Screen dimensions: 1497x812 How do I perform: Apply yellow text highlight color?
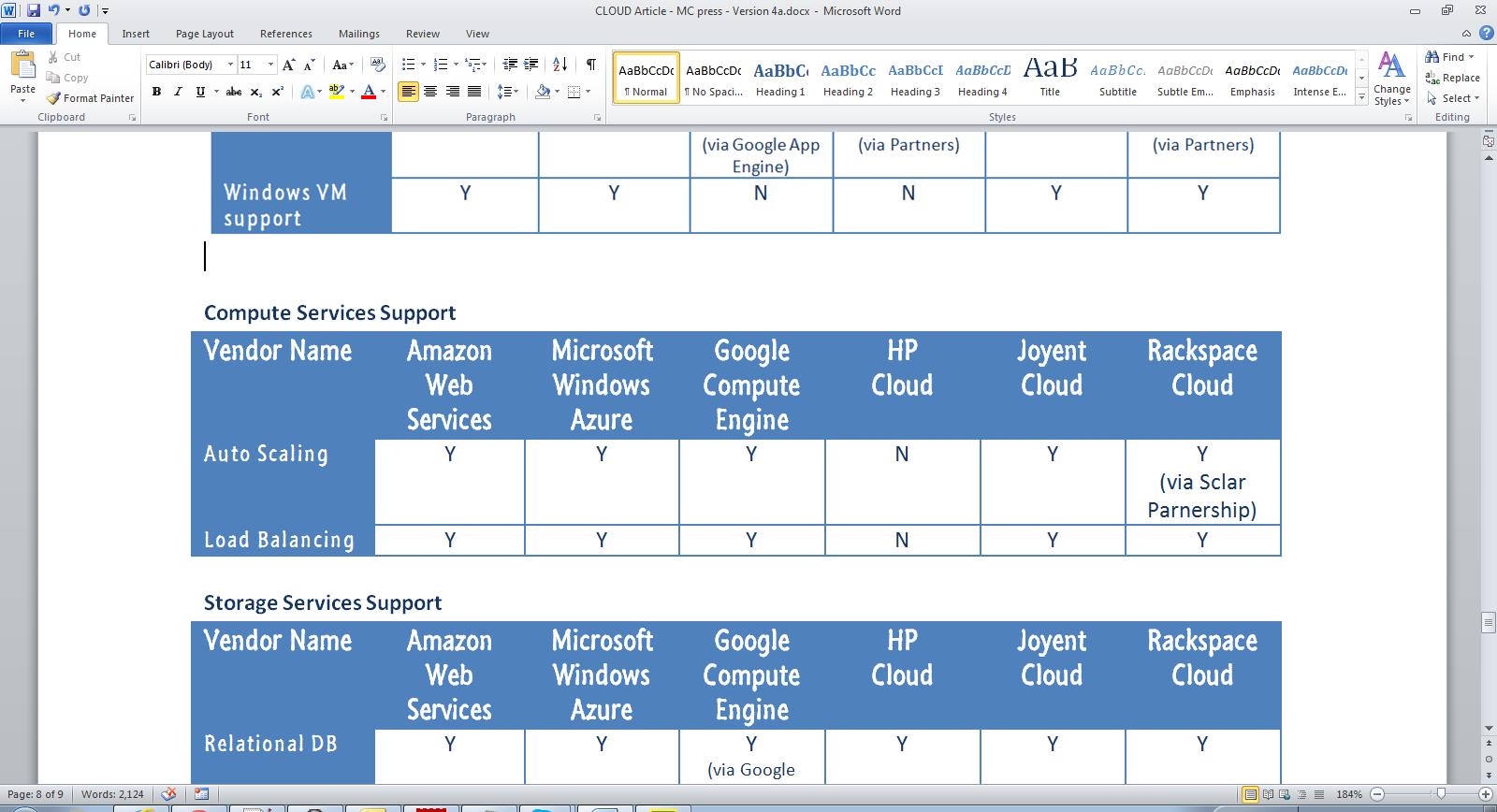pos(337,92)
